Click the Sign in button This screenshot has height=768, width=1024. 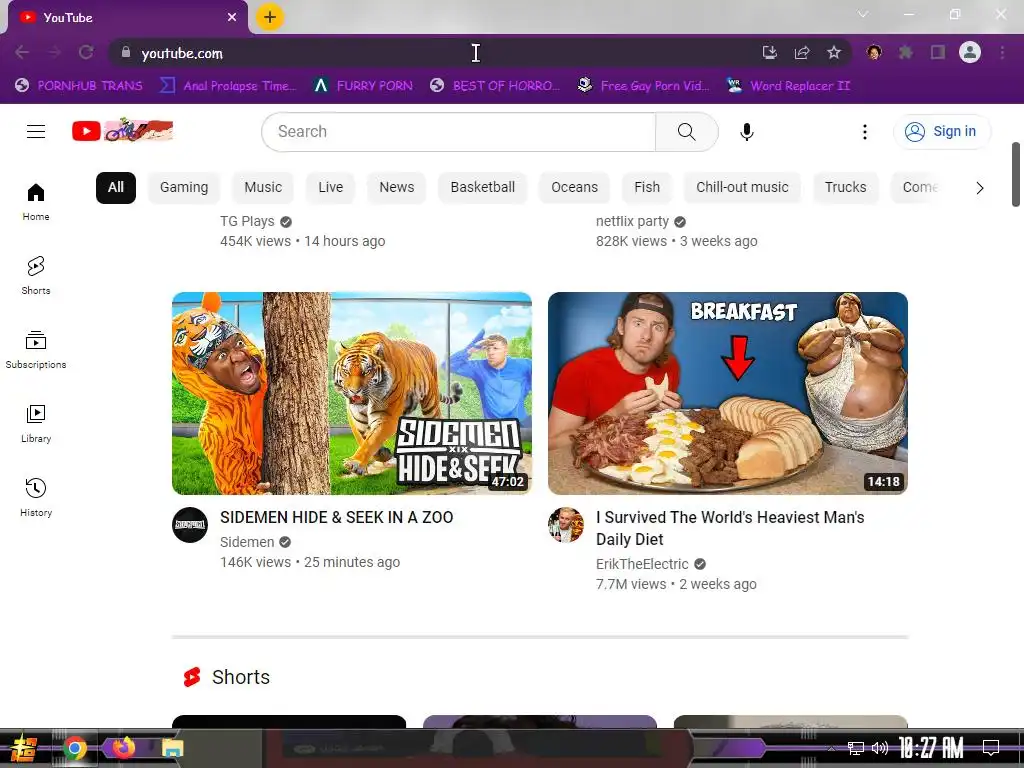point(942,131)
